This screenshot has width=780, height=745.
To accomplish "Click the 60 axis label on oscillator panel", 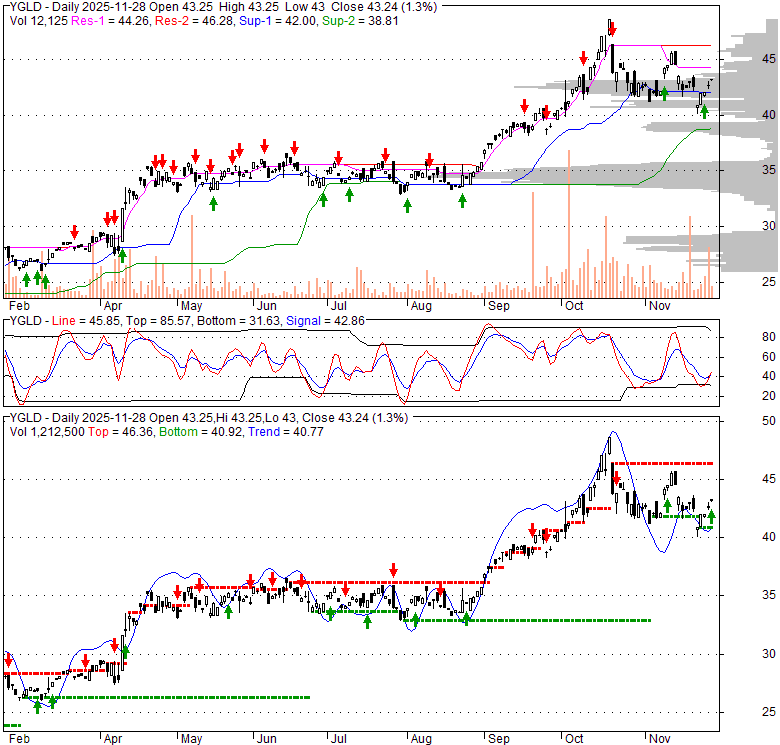I will pyautogui.click(x=769, y=357).
